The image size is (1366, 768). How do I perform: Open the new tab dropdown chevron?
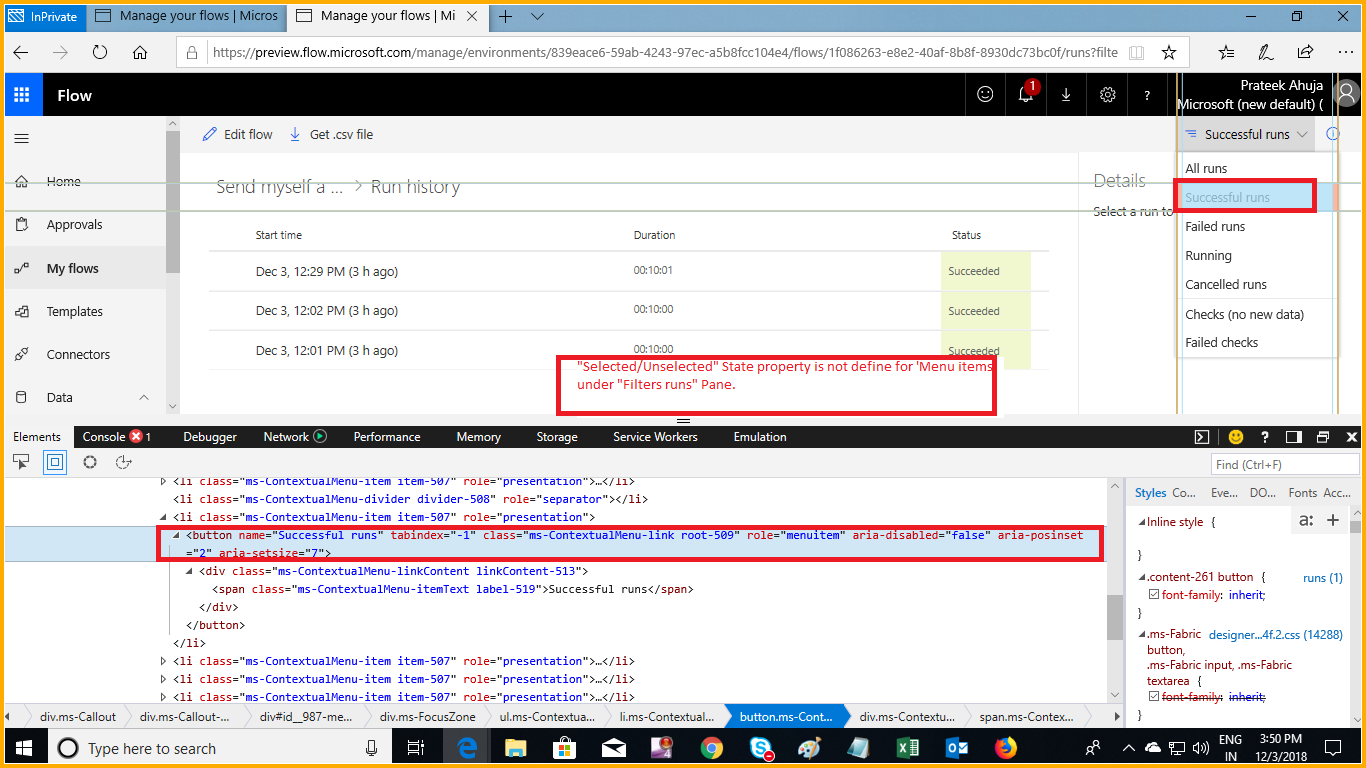click(539, 17)
